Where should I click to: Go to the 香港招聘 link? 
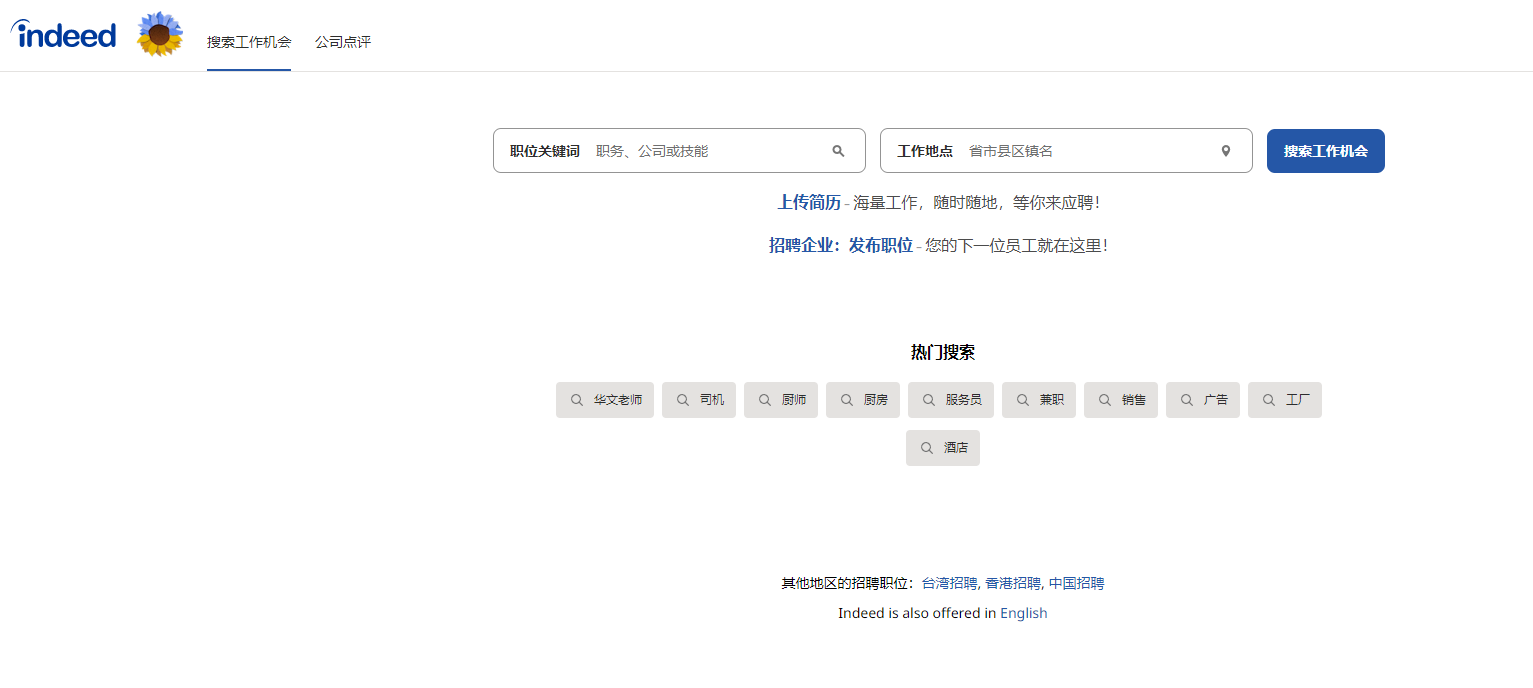[x=1012, y=583]
